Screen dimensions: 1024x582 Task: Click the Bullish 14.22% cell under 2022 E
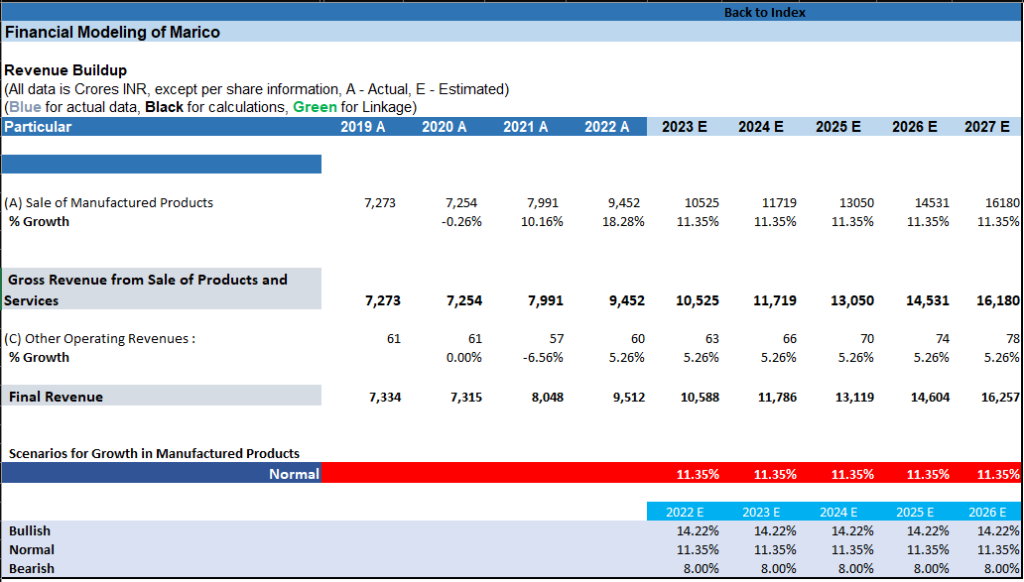[x=698, y=531]
